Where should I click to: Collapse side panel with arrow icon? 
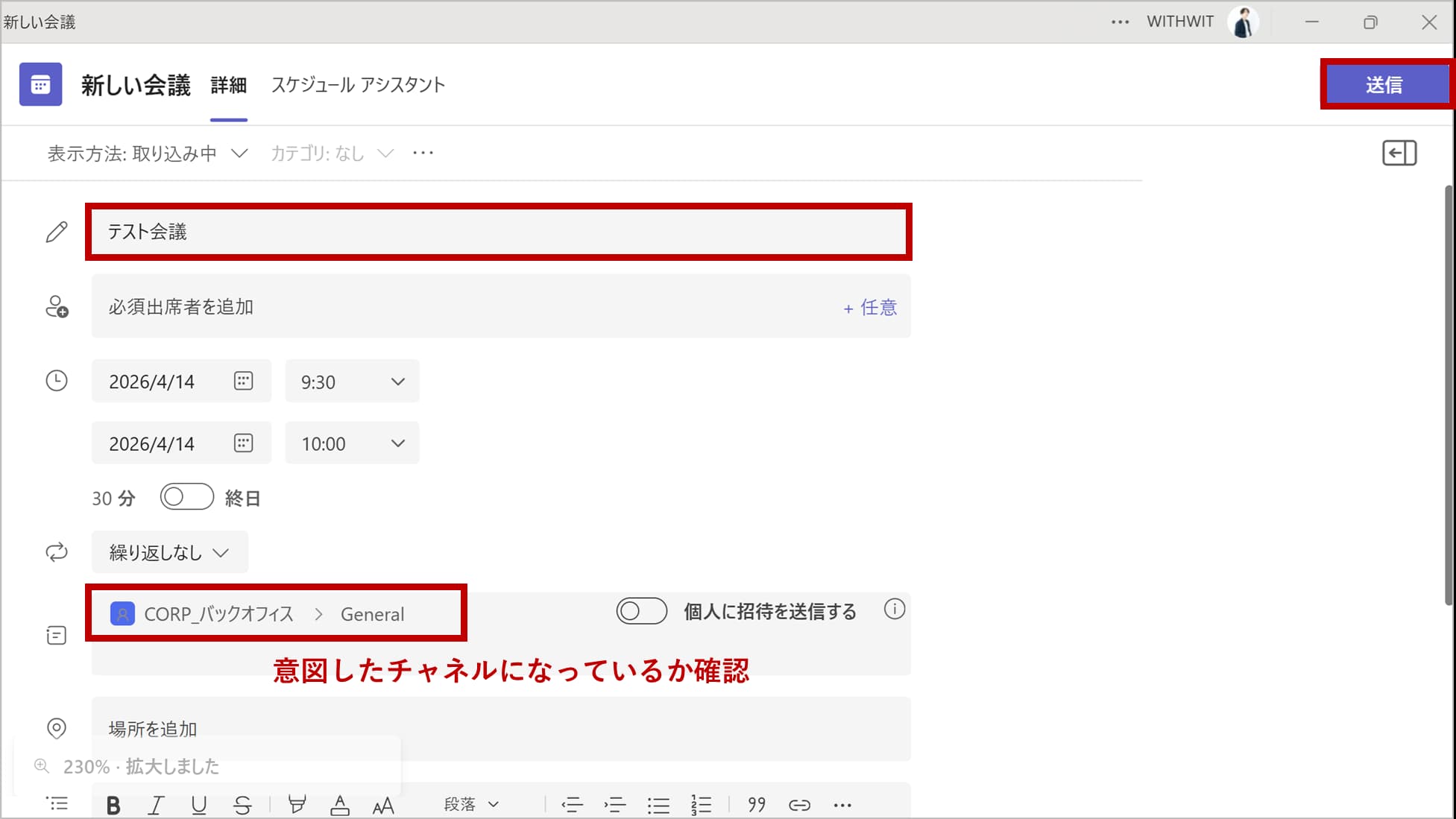[x=1399, y=154]
